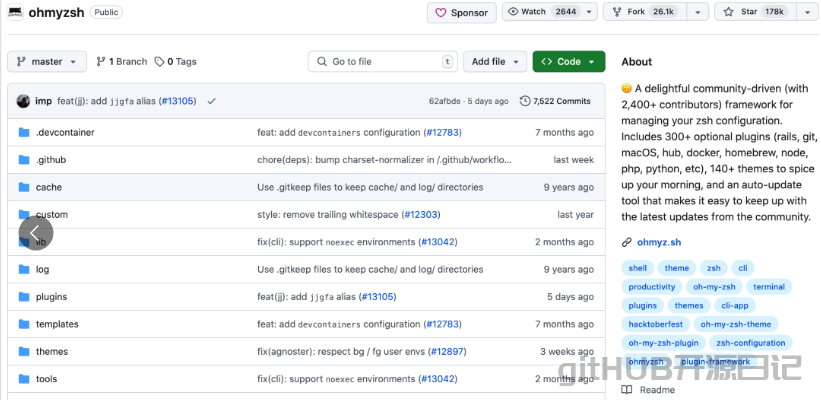
Task: Open pull request #13105 in latest commit
Action: [179, 101]
